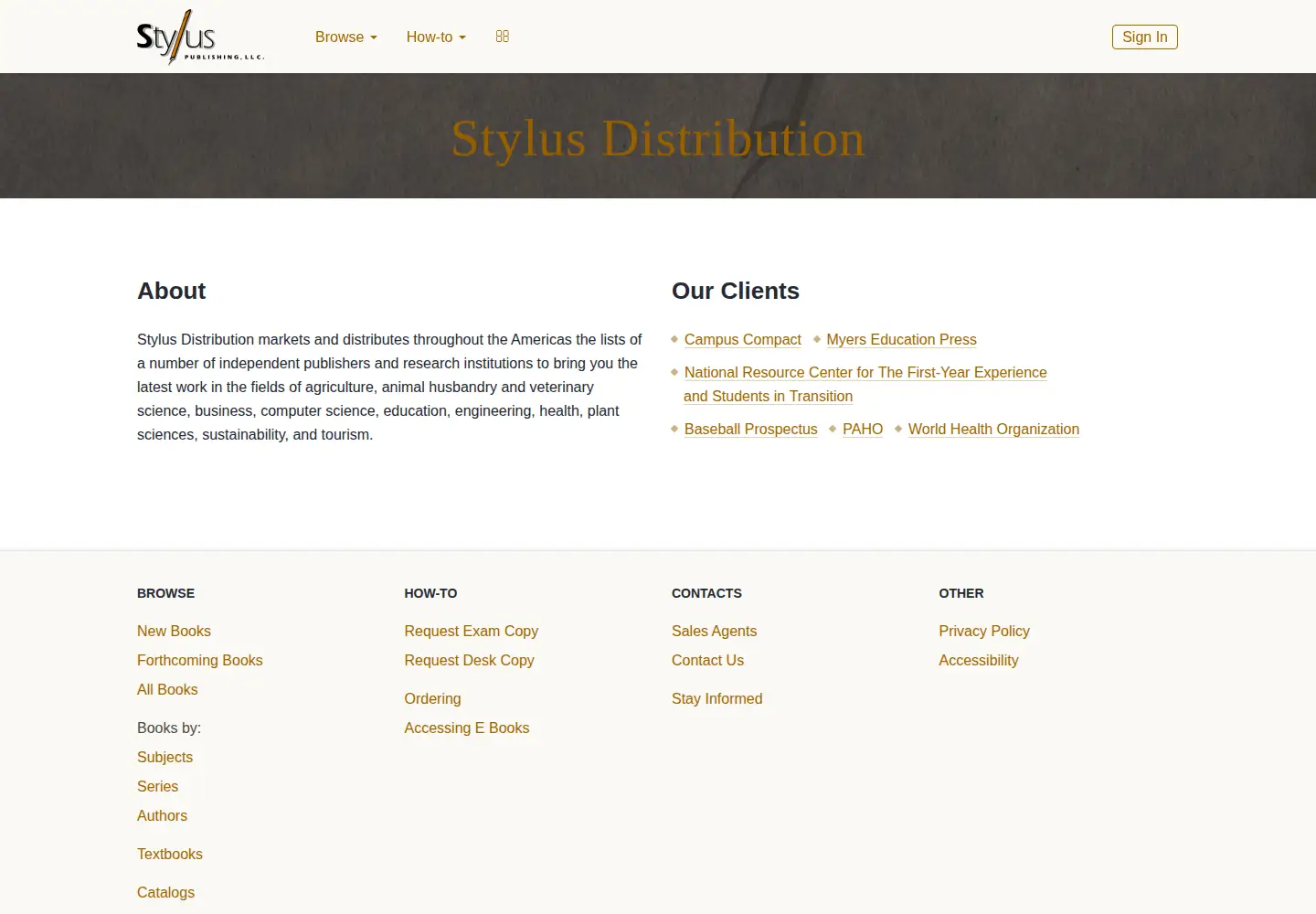The image size is (1316, 914).
Task: Open the Myers Education Press link
Action: [x=901, y=339]
